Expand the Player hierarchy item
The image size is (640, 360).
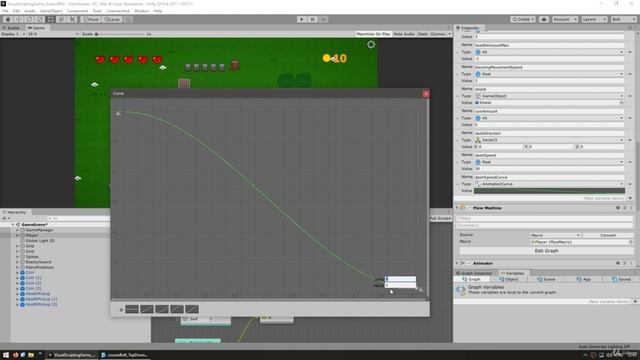(18, 236)
